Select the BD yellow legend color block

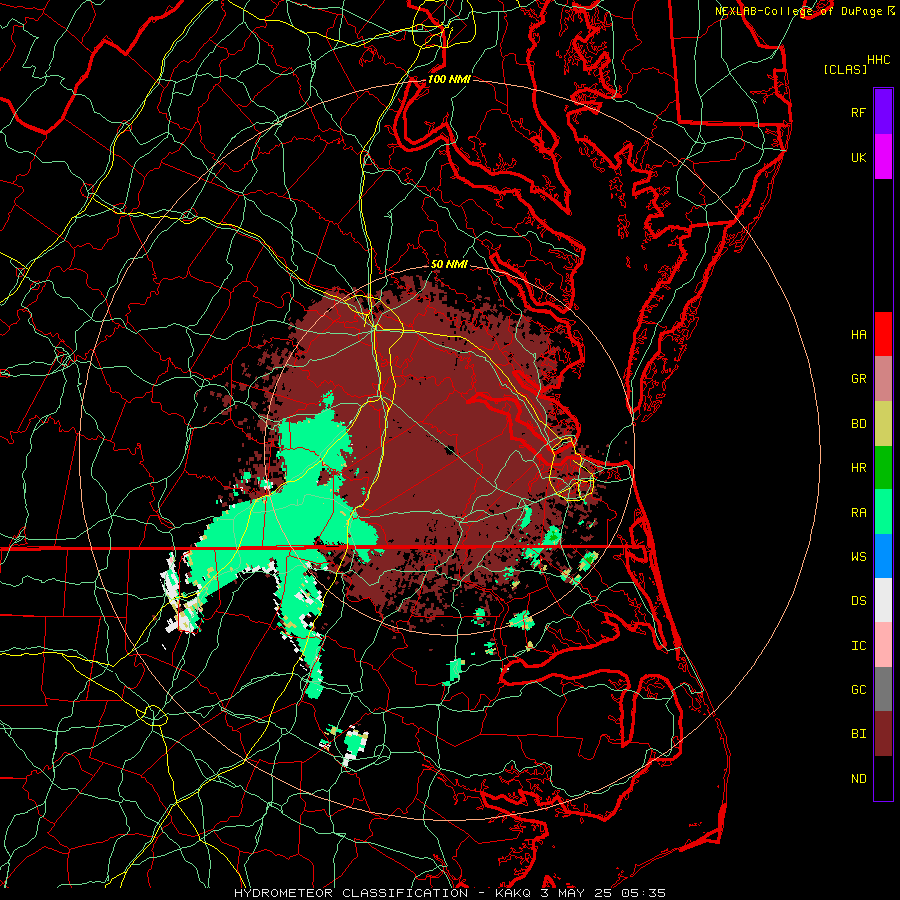click(883, 424)
